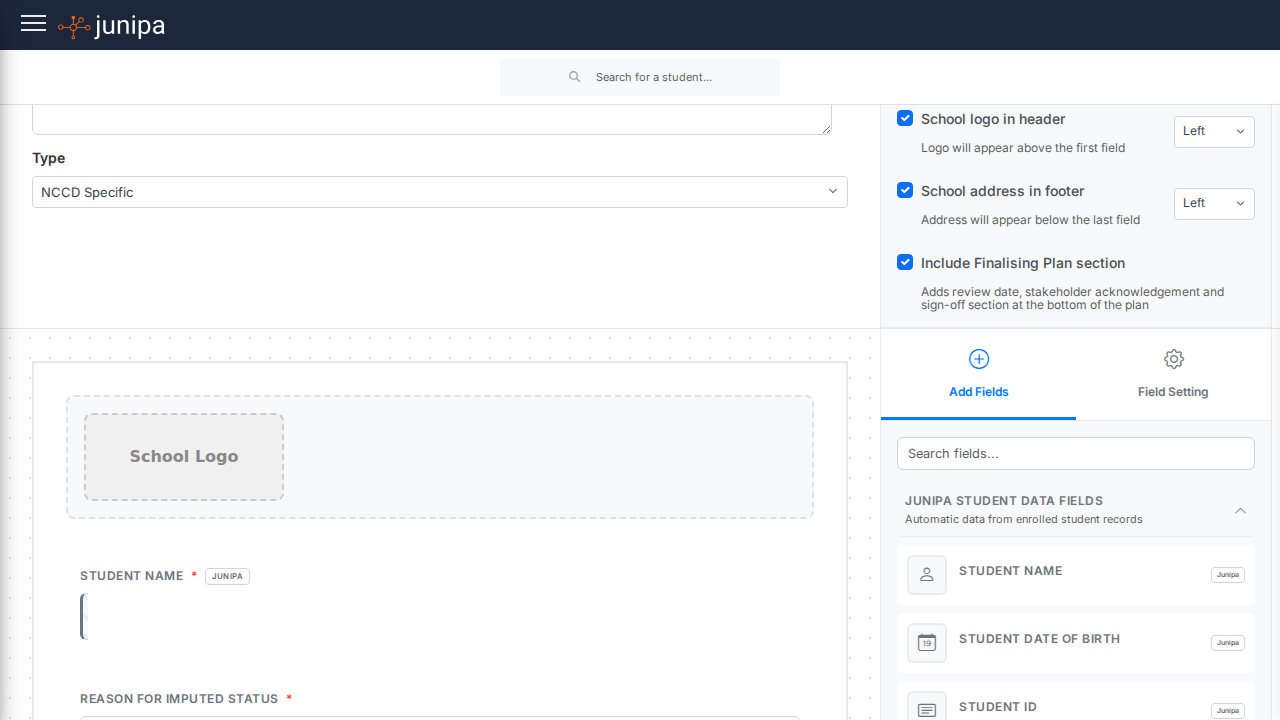Click the Field Setting gear icon
This screenshot has height=720, width=1280.
(x=1174, y=359)
